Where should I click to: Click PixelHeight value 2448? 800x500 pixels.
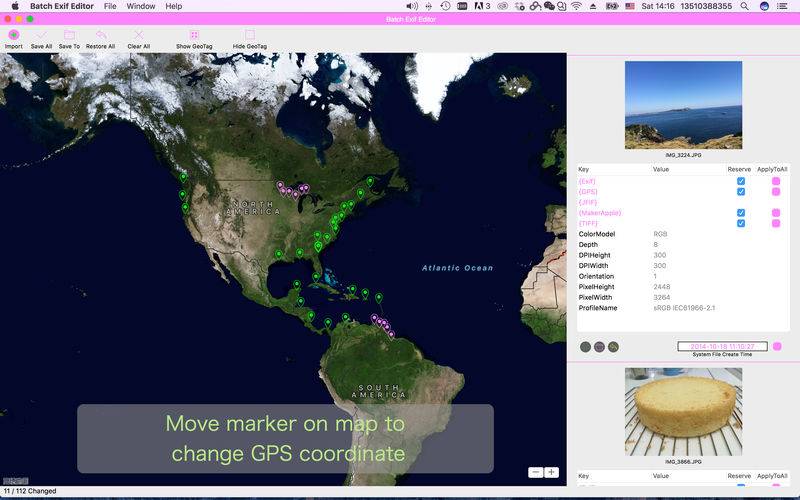coord(662,287)
